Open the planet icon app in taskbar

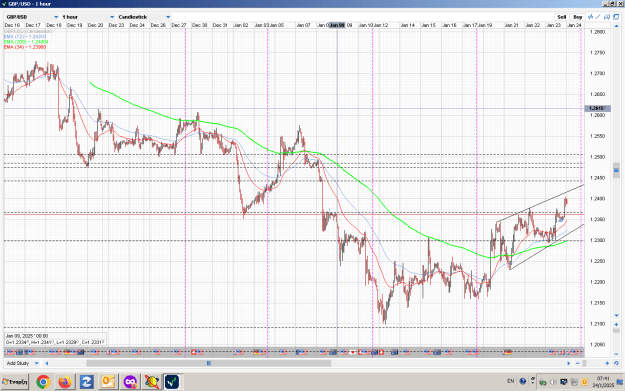pyautogui.click(x=151, y=382)
